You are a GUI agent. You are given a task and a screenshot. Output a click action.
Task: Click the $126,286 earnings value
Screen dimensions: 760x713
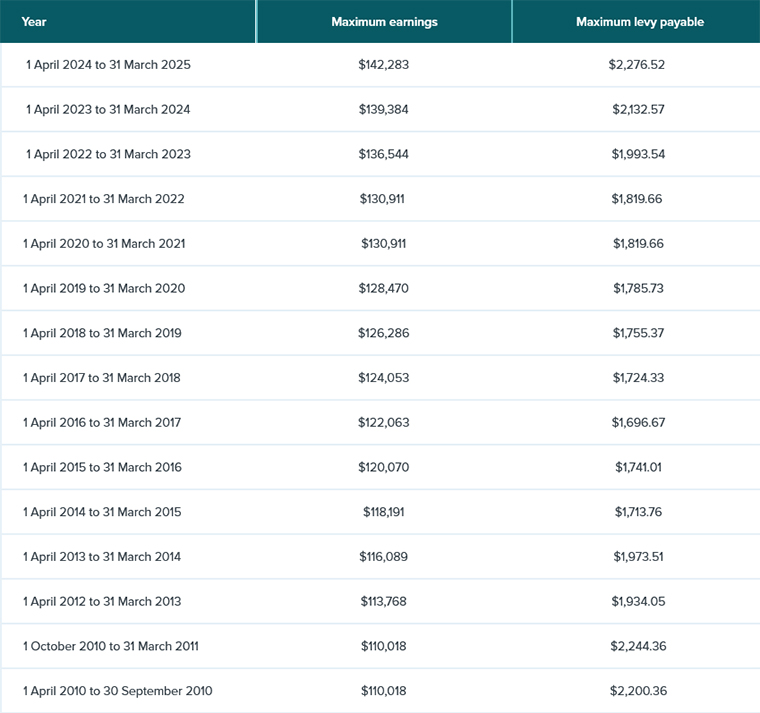point(384,333)
